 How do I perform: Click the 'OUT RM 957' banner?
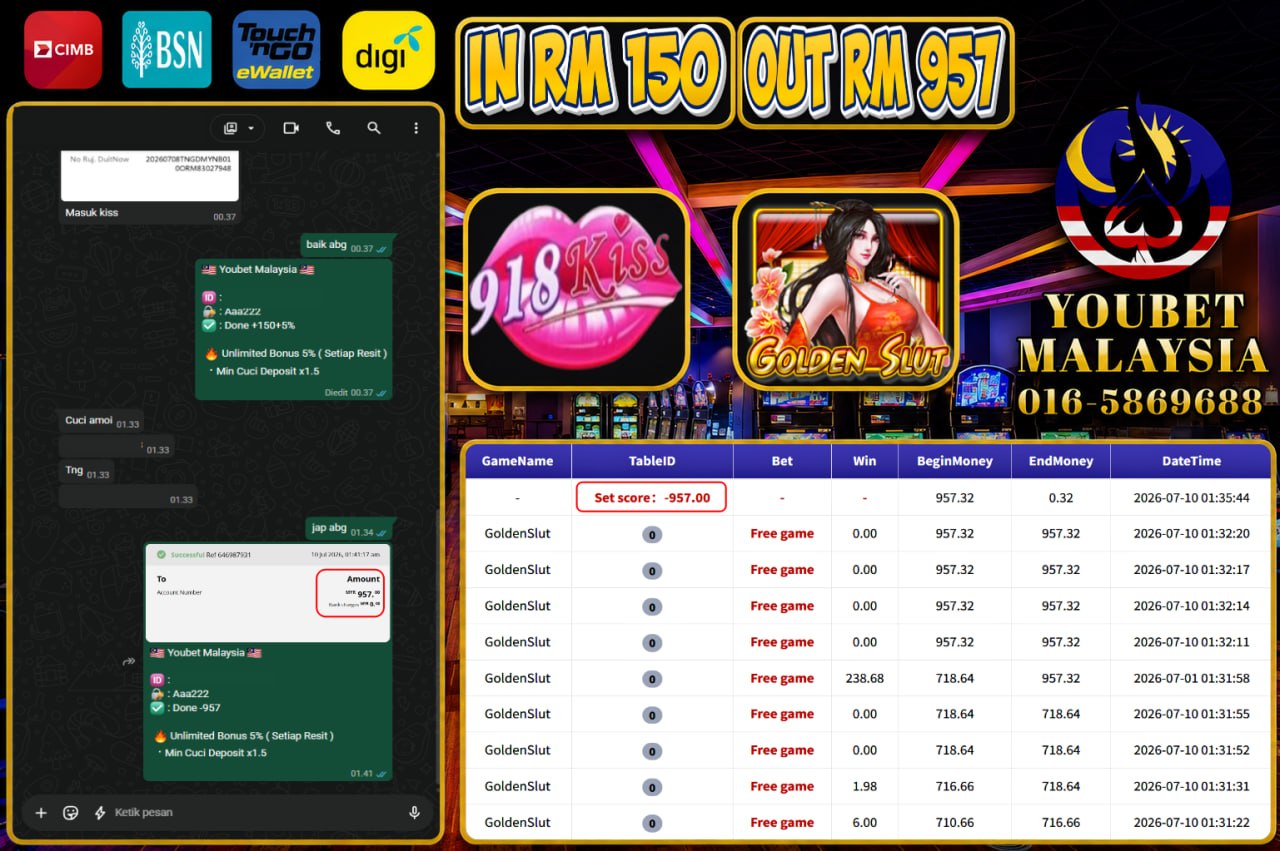pyautogui.click(x=875, y=73)
